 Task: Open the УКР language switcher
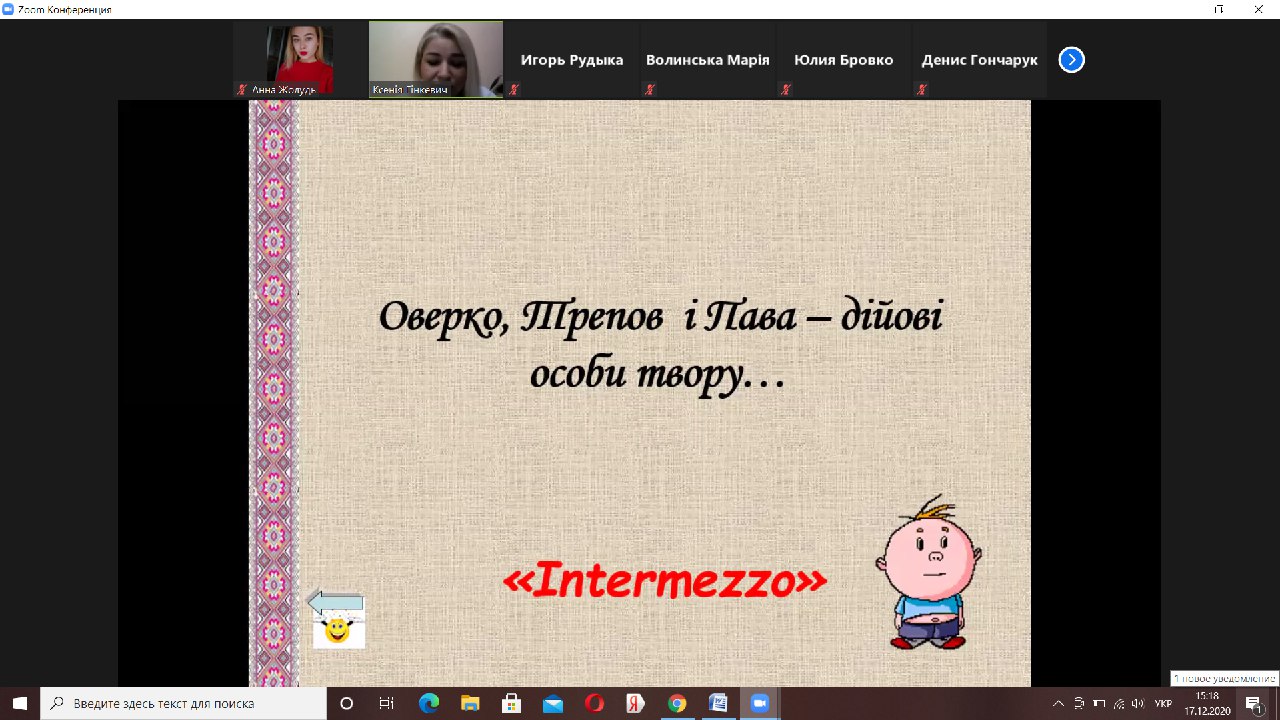click(x=1163, y=703)
